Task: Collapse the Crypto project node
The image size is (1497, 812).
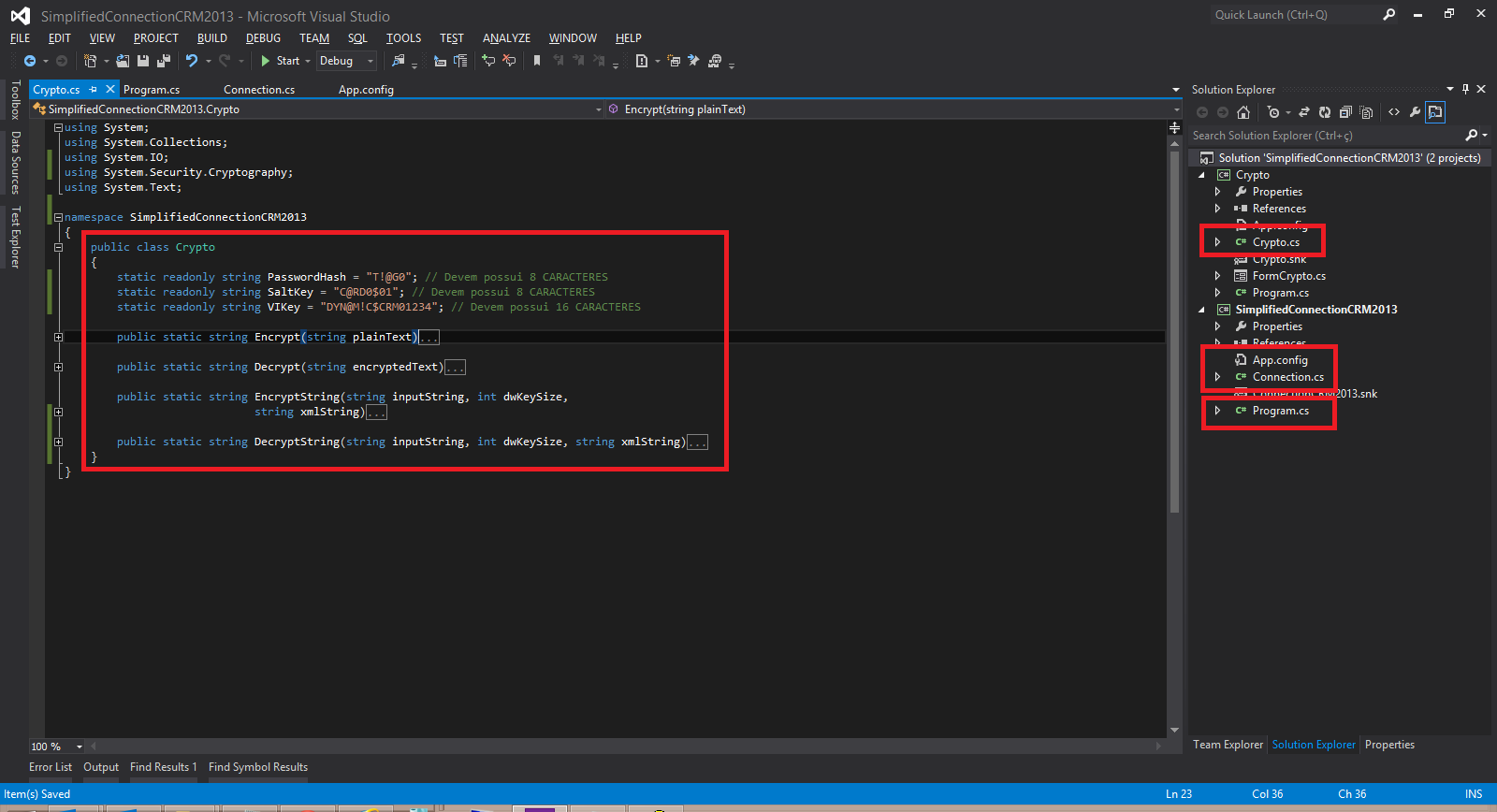Action: click(x=1202, y=175)
